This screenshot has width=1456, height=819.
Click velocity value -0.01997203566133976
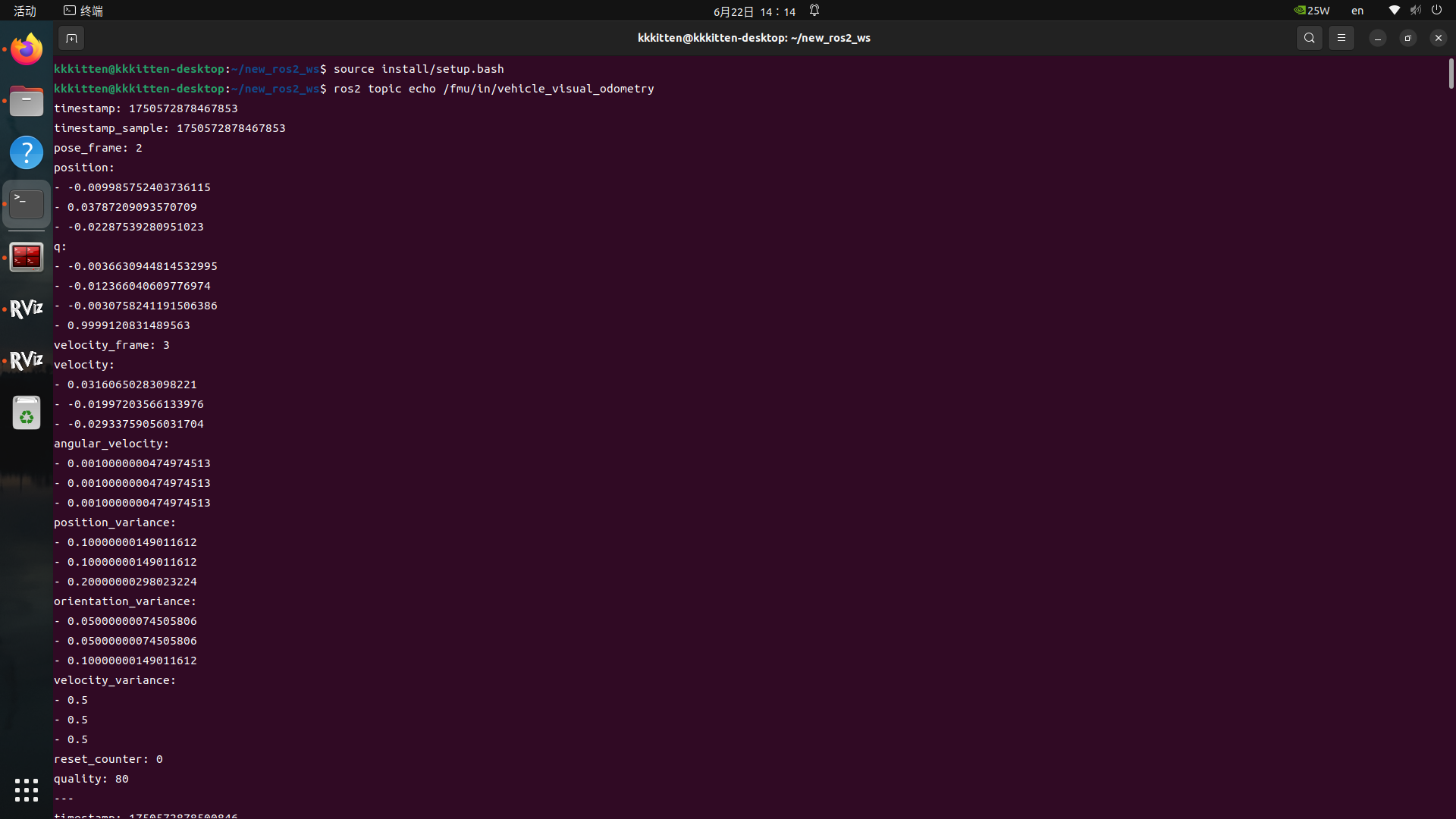point(136,404)
